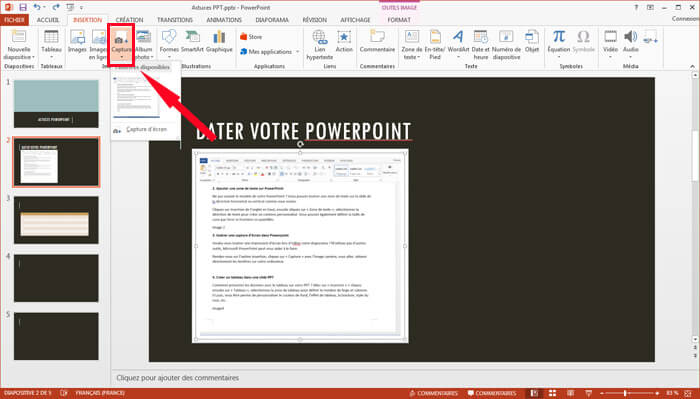The width and height of the screenshot is (700, 399).
Task: Open the Formes shapes gallery
Action: 169,44
